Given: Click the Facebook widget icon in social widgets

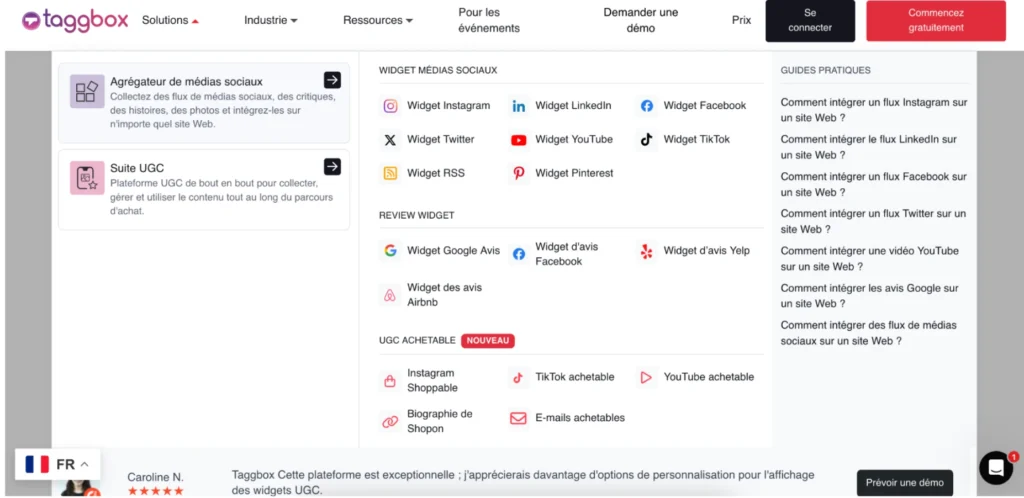Looking at the screenshot, I should coord(647,106).
